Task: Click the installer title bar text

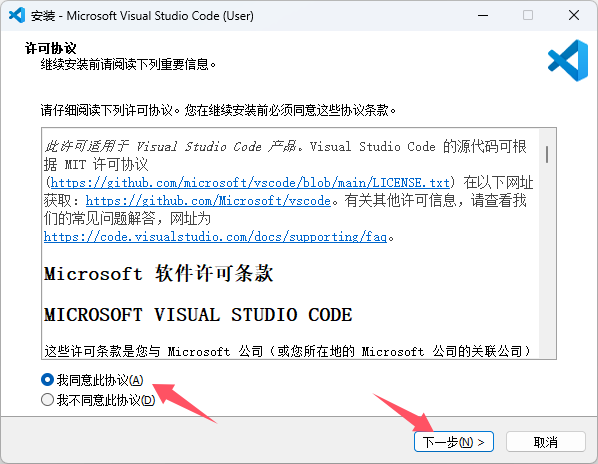Action: (x=142, y=16)
